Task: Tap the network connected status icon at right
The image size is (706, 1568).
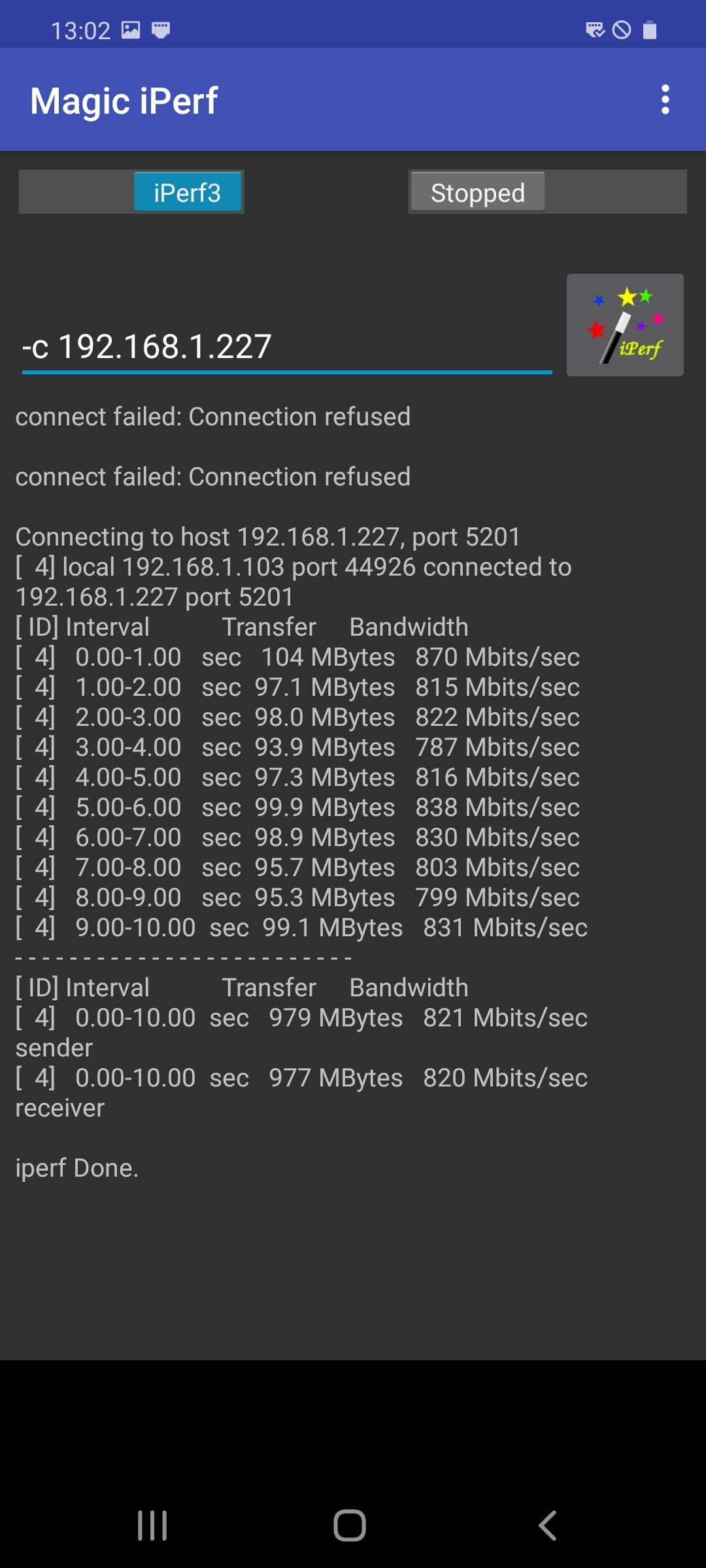Action: point(595,30)
